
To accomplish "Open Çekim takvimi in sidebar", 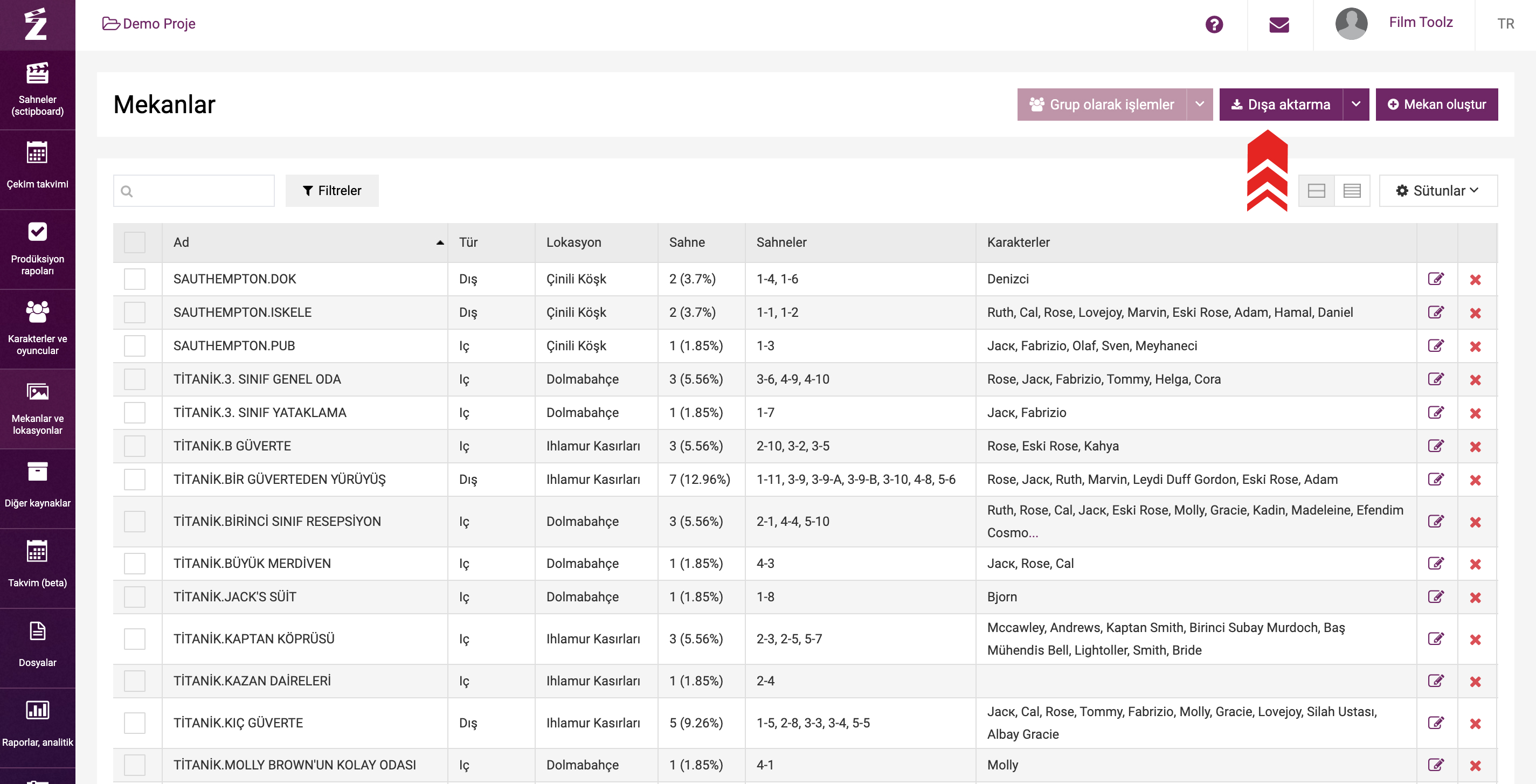I will [38, 169].
